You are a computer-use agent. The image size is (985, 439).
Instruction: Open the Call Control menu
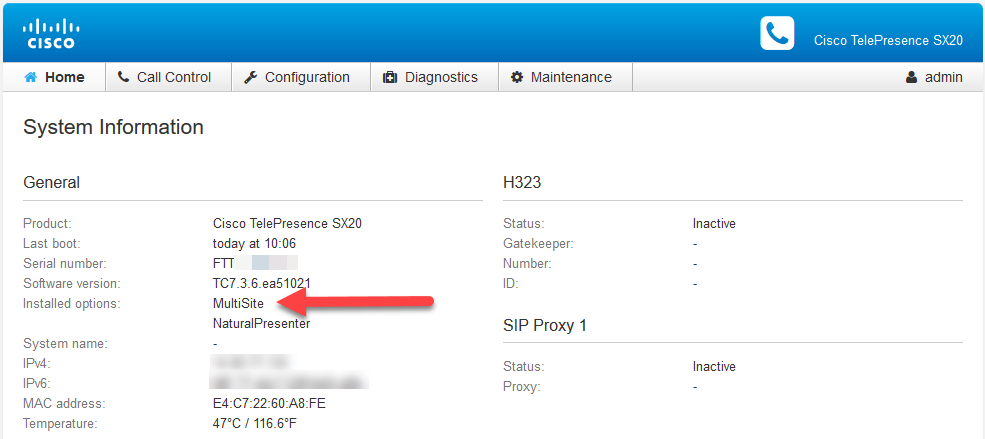point(168,77)
